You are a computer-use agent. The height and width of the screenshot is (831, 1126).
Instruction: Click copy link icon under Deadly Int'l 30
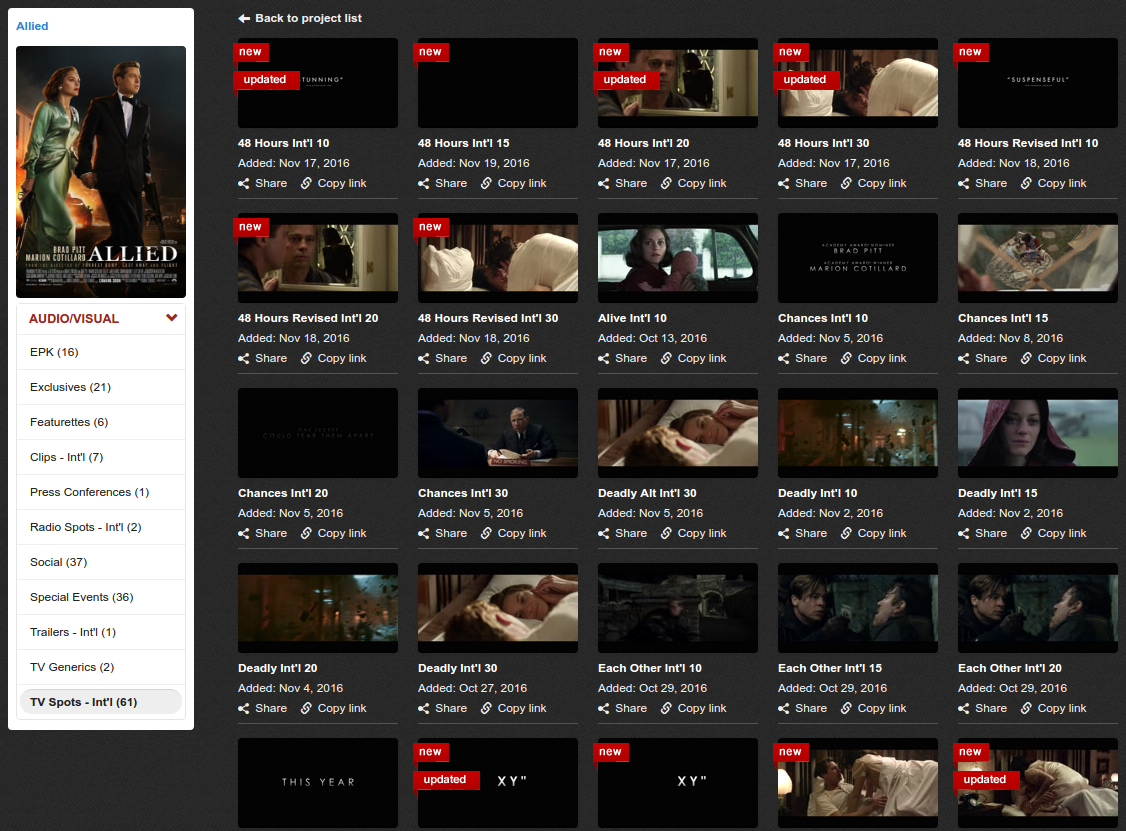click(x=486, y=709)
